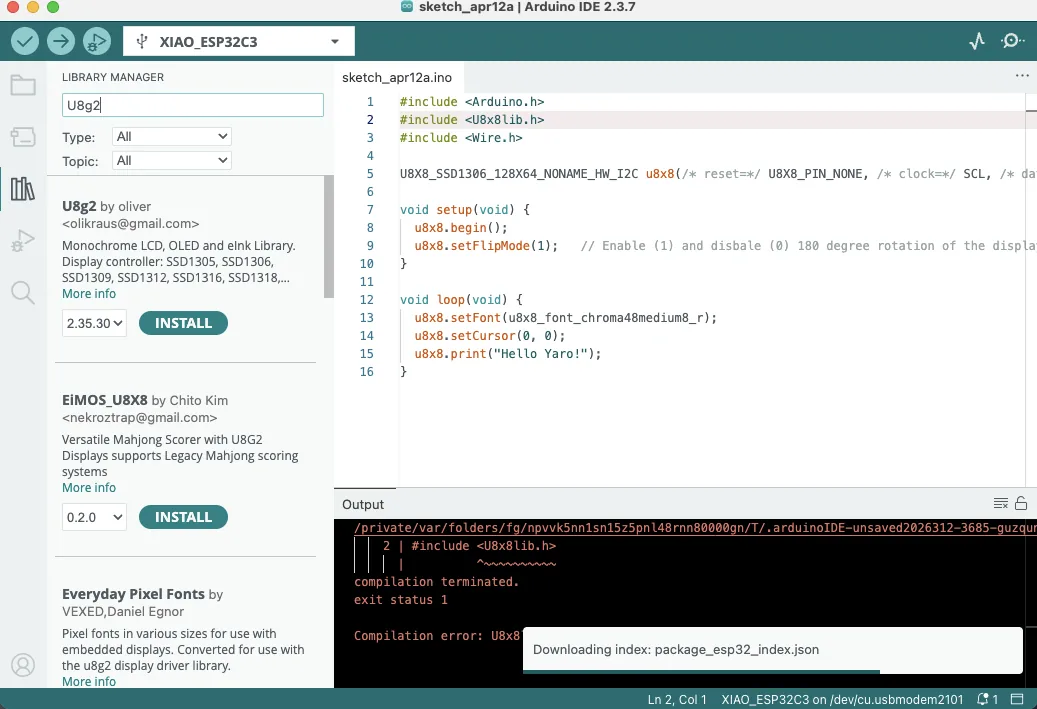Upload the sketch to the board
The width and height of the screenshot is (1037, 709).
coord(60,41)
